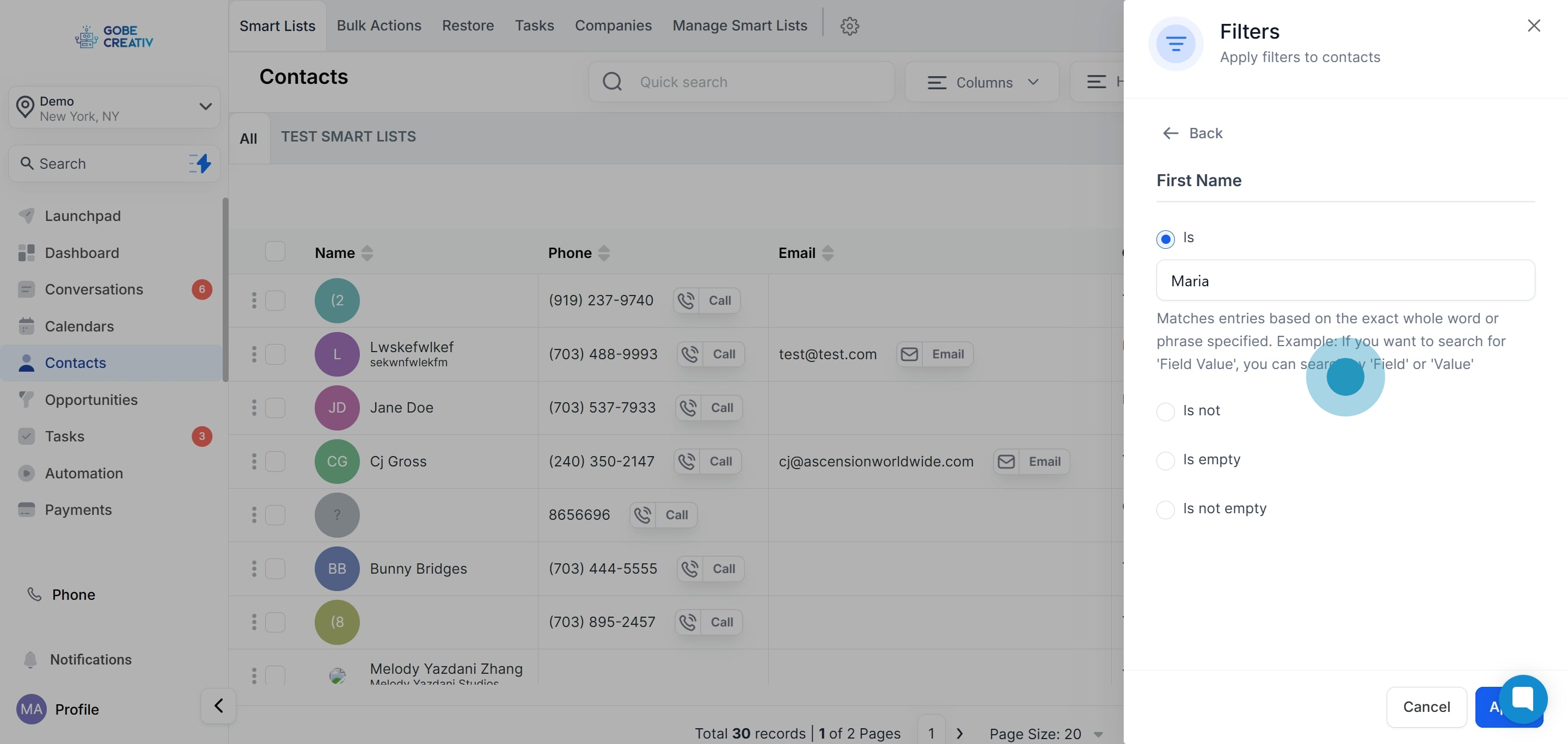Select the 'Is empty' radio option

1165,460
